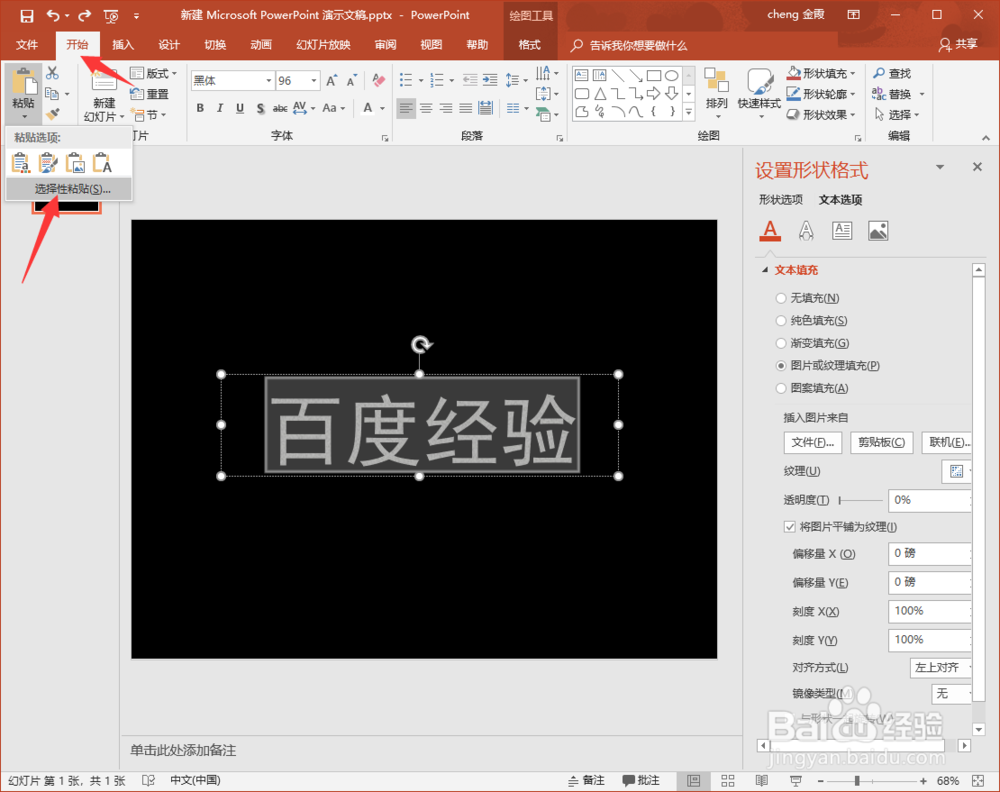The image size is (1000, 792).
Task: Open Textbox options icon in format pane
Action: pyautogui.click(x=842, y=230)
